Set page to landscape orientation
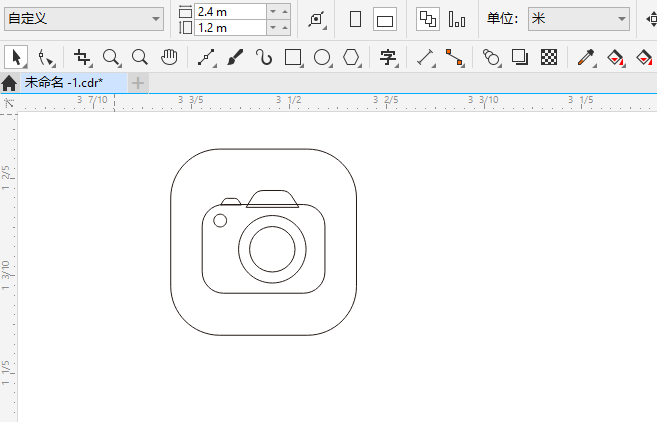This screenshot has height=422, width=657. 385,19
